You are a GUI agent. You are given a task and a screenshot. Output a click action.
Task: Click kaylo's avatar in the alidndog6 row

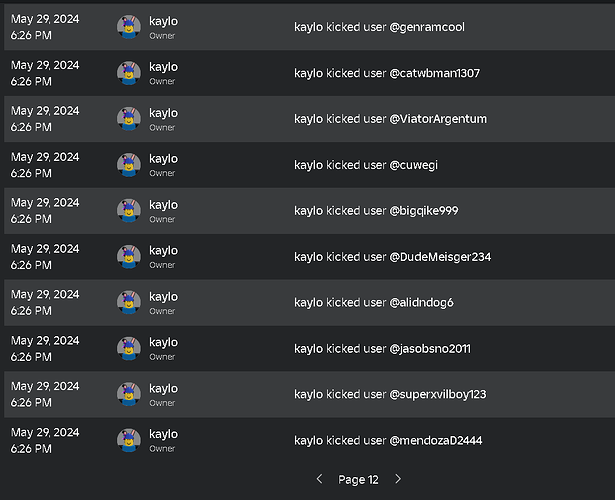coord(128,303)
